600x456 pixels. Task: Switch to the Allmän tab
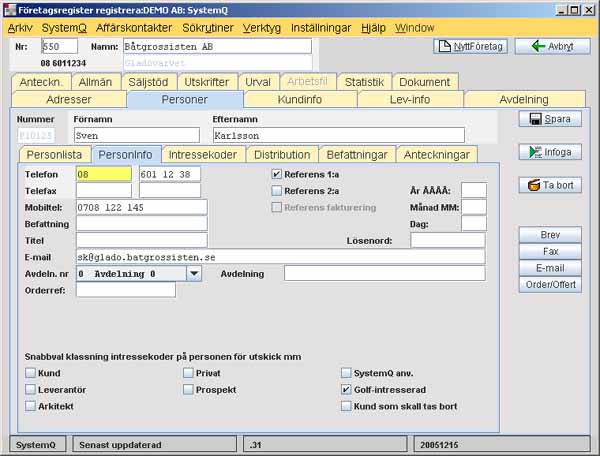(x=95, y=82)
